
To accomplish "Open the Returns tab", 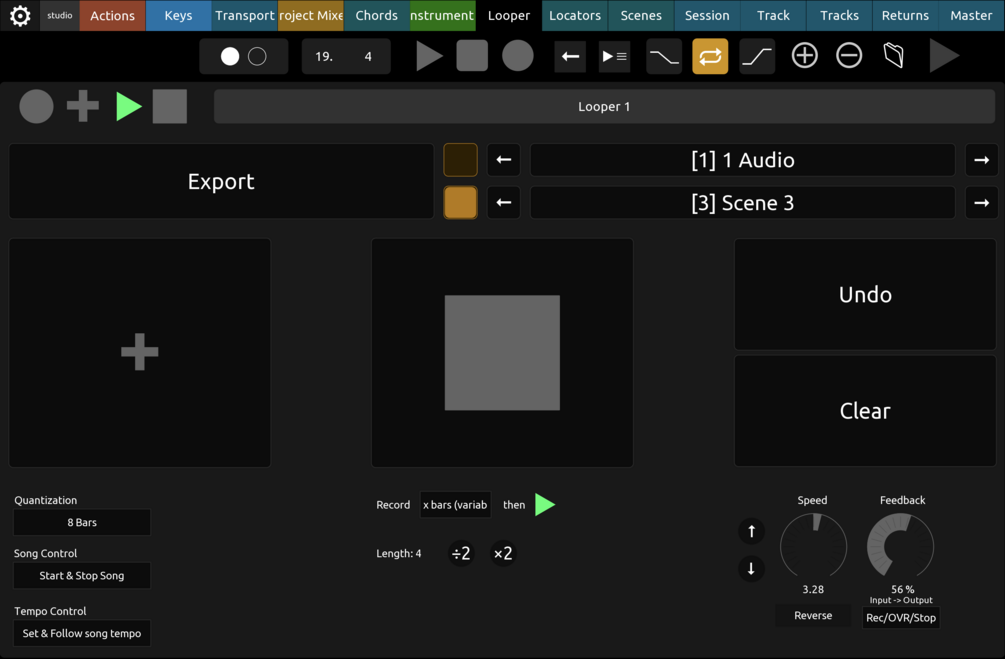I will click(x=905, y=15).
